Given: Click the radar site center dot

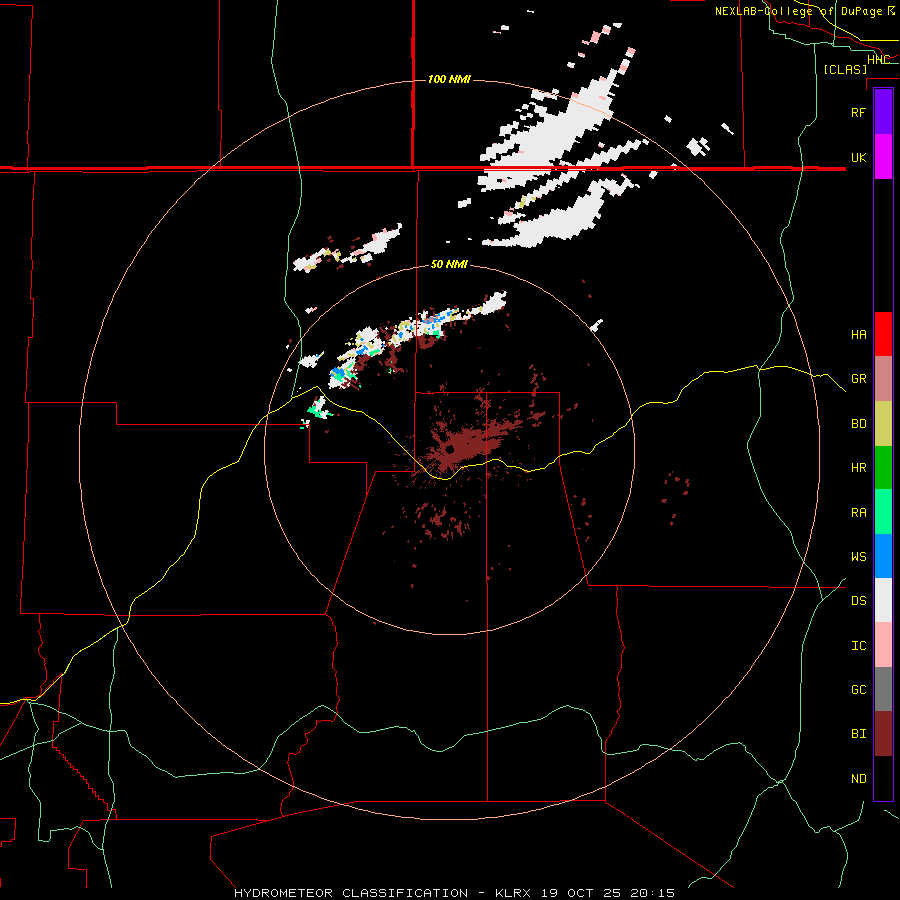Looking at the screenshot, I should [450, 449].
